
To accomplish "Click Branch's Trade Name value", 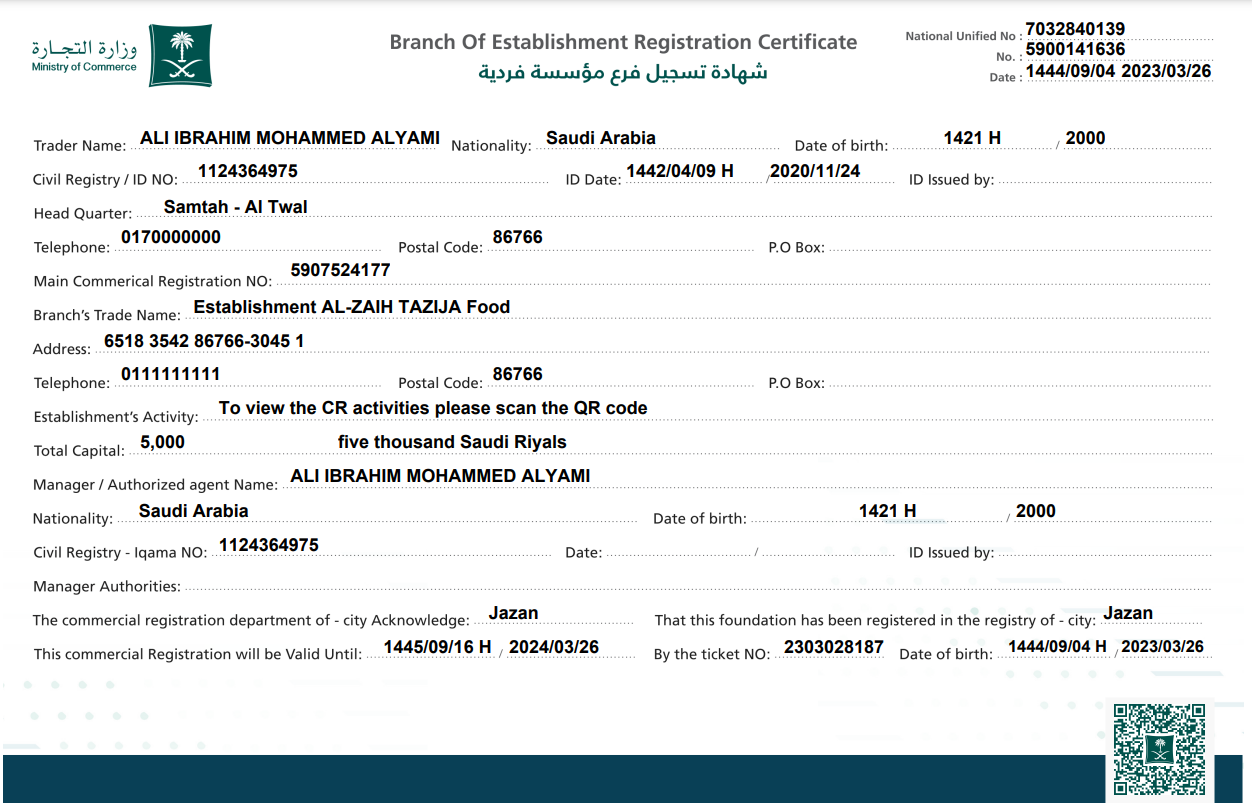I will tap(351, 307).
